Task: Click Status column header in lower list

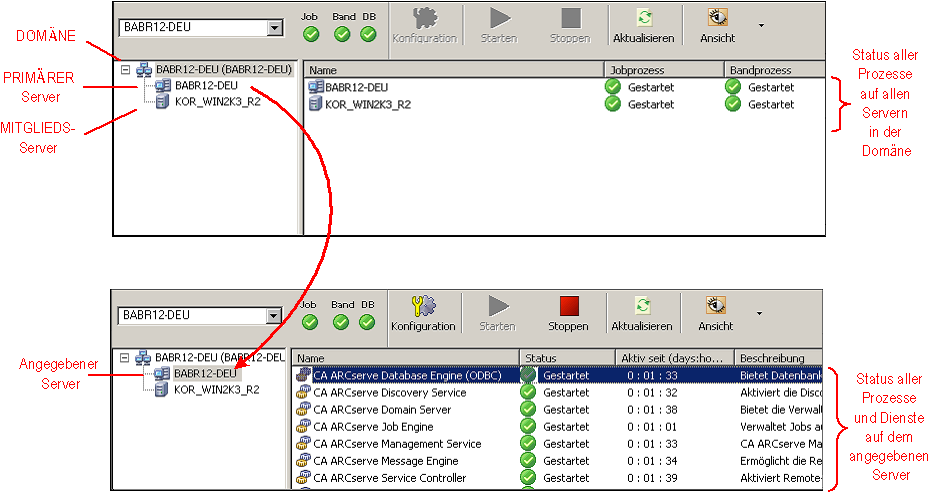Action: [567, 358]
